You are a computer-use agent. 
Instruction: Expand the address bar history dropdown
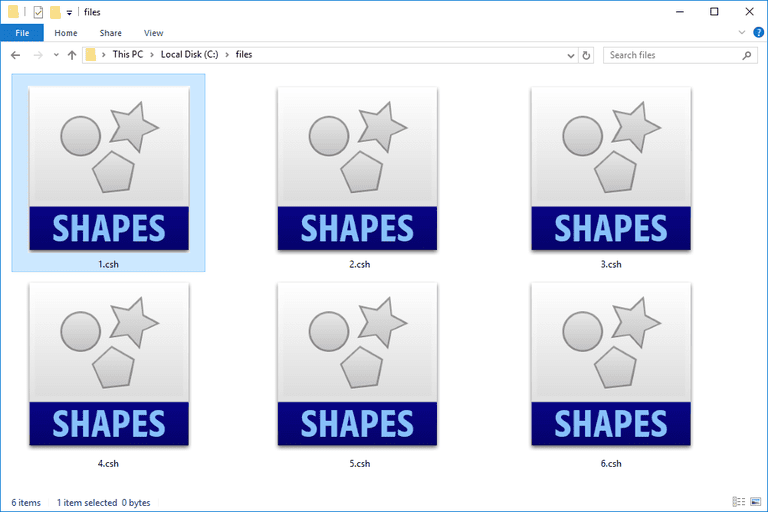[571, 55]
